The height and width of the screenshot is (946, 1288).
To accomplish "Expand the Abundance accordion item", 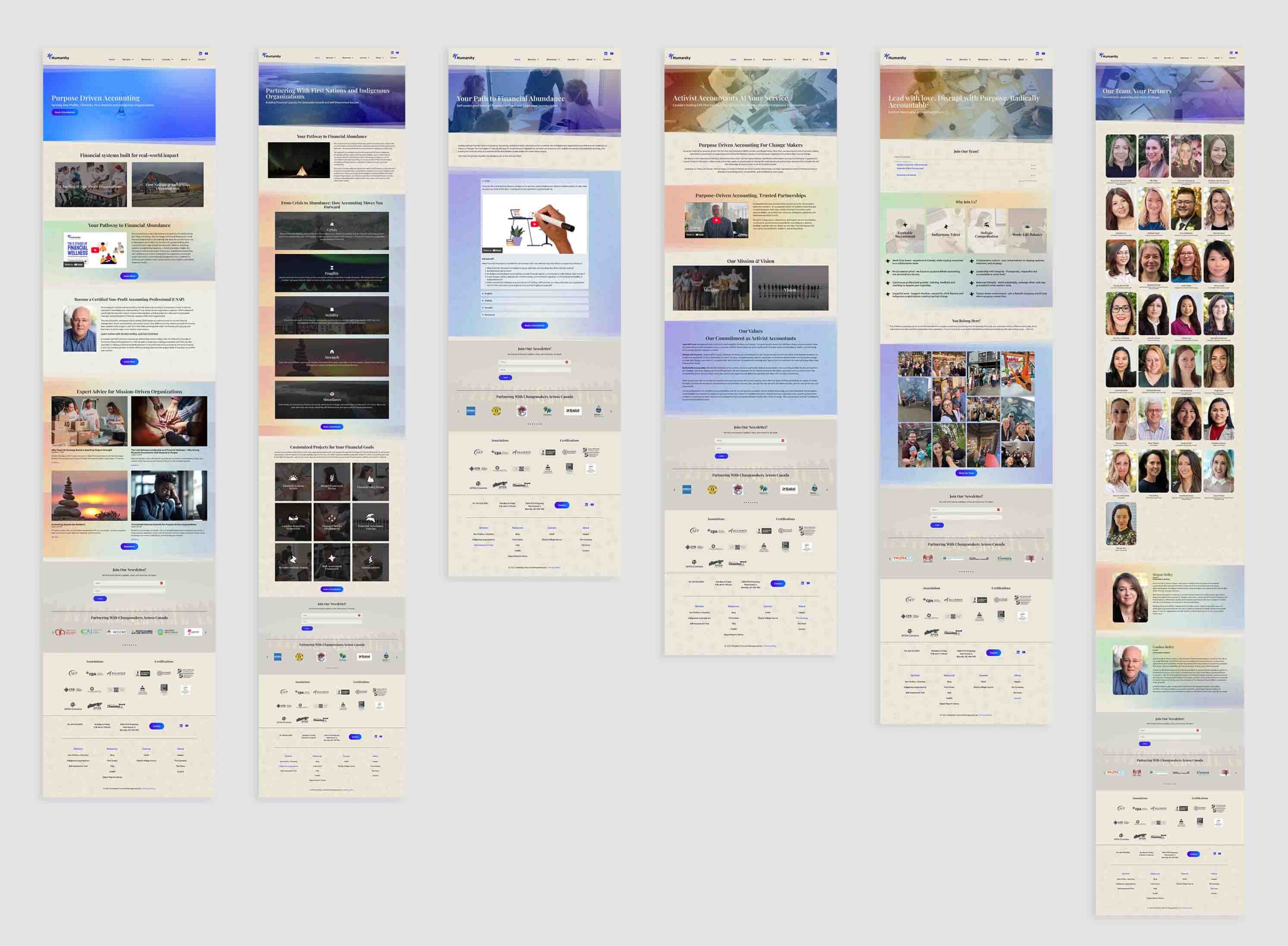I will [x=489, y=314].
